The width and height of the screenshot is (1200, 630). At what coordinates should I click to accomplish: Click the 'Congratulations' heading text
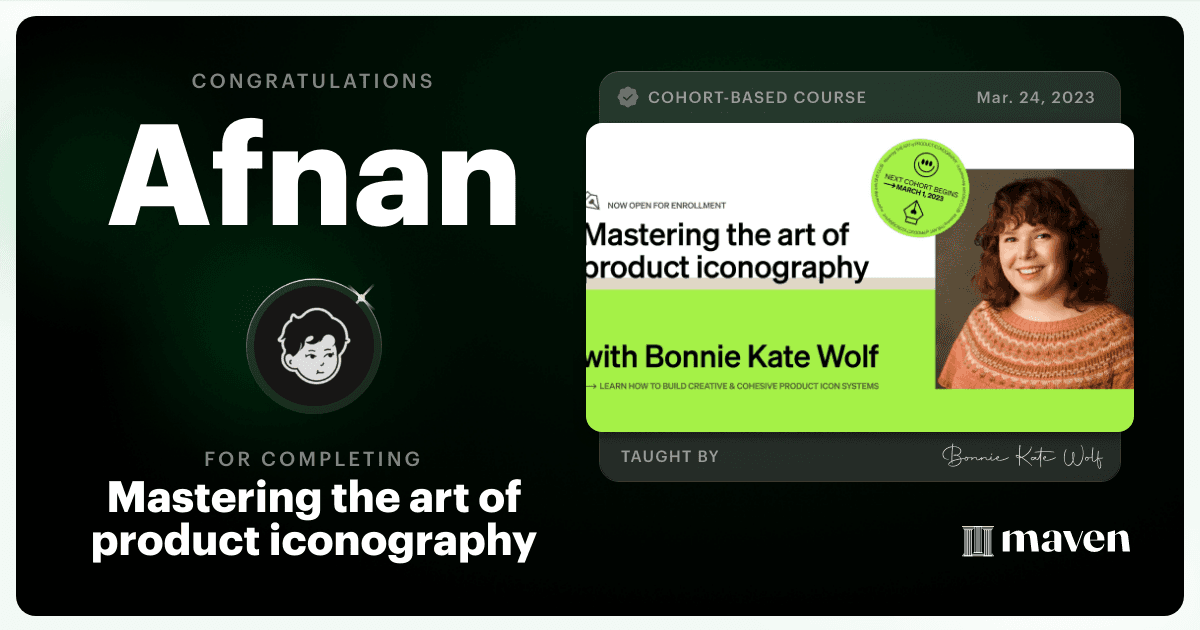(x=313, y=81)
